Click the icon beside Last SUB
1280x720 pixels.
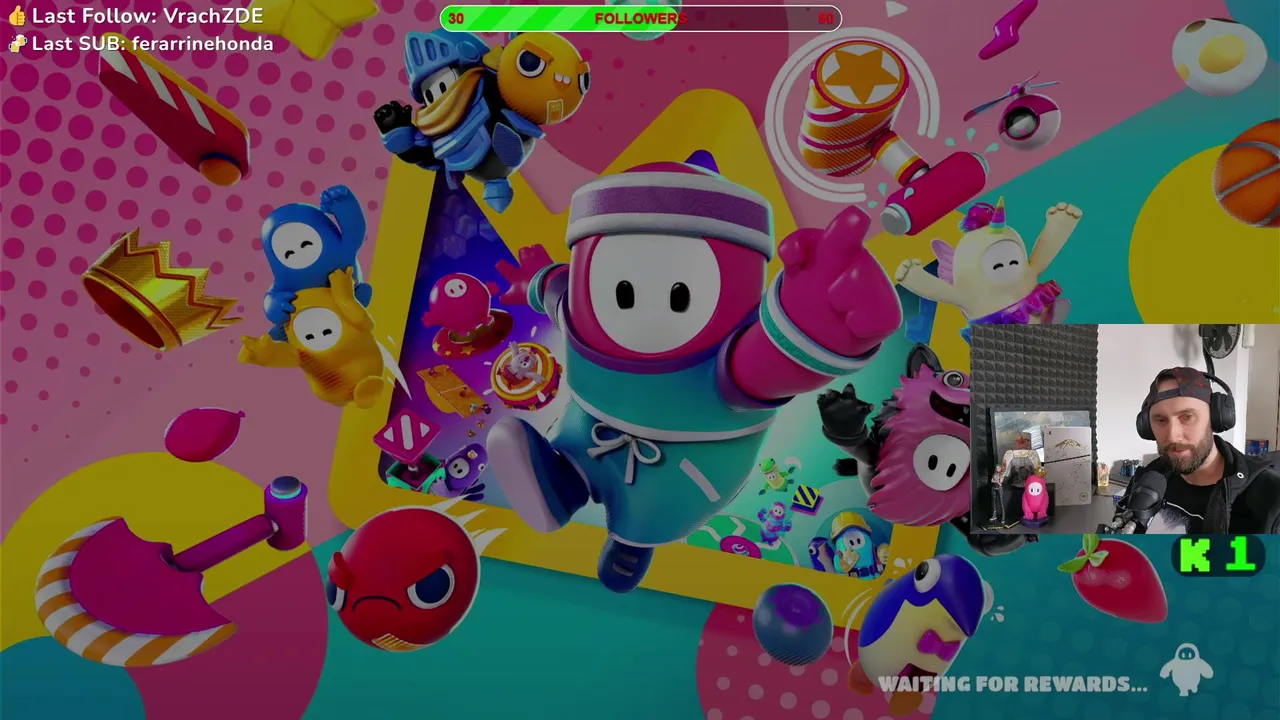pyautogui.click(x=17, y=44)
